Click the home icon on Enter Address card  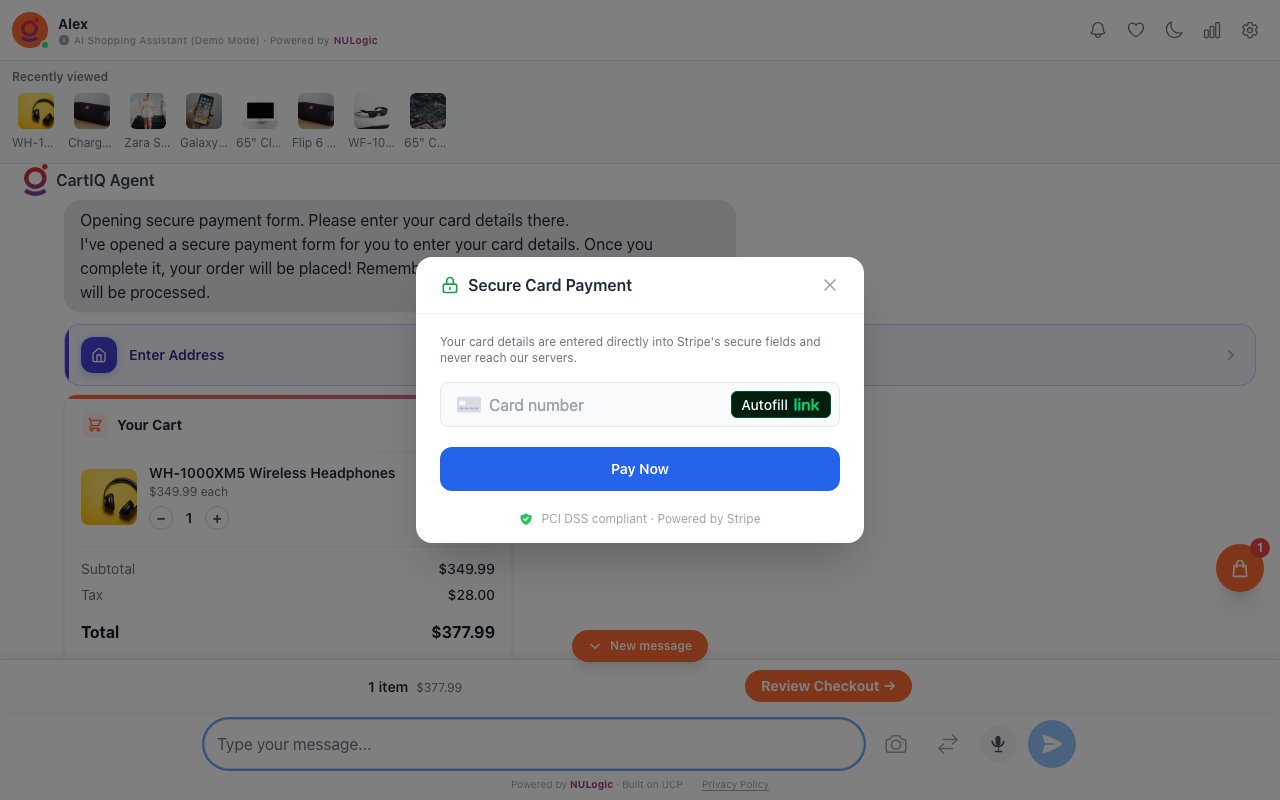pos(98,354)
